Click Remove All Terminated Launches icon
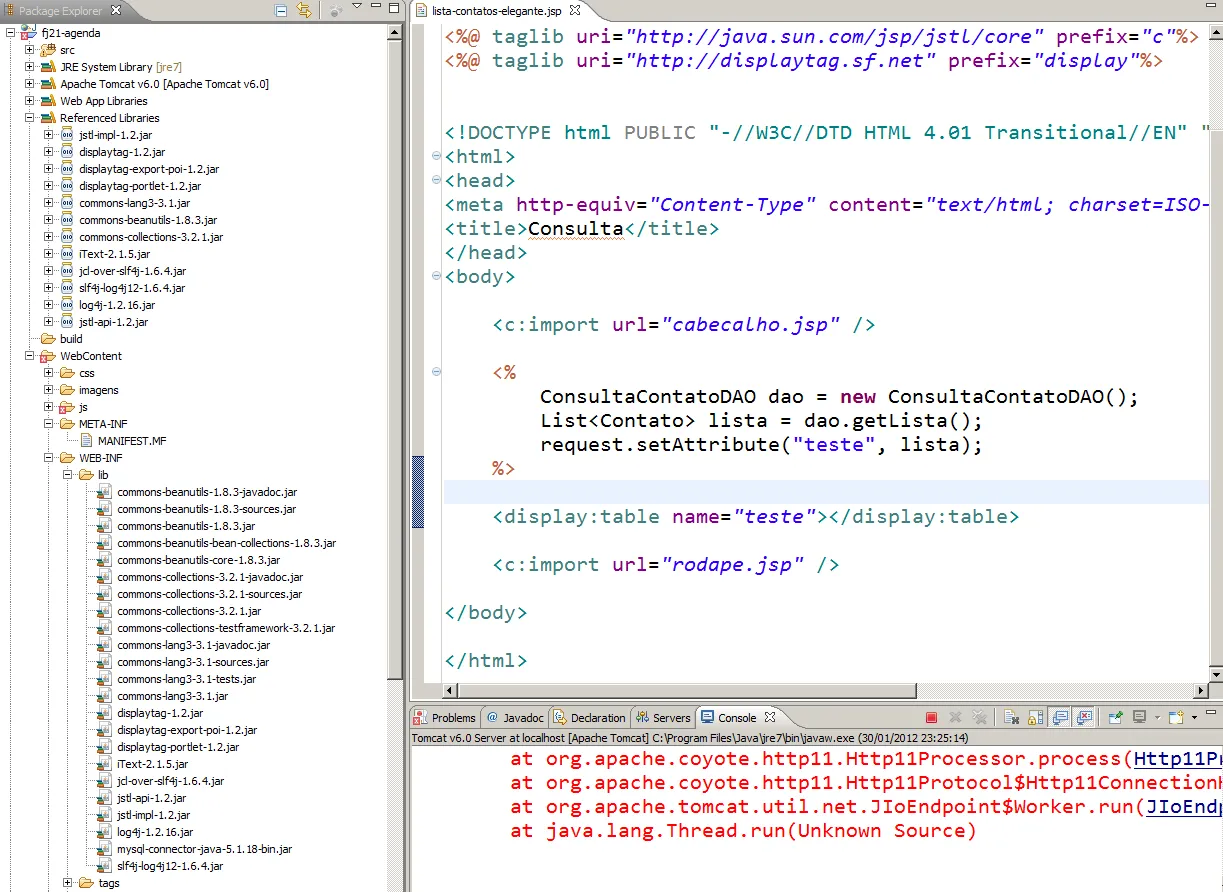Viewport: 1223px width, 892px height. coord(979,717)
